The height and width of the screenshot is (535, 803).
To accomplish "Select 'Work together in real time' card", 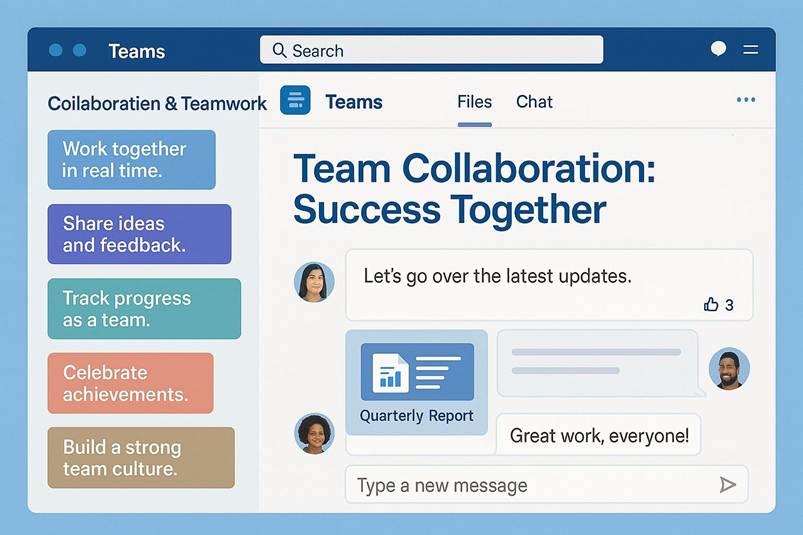I will [x=131, y=160].
